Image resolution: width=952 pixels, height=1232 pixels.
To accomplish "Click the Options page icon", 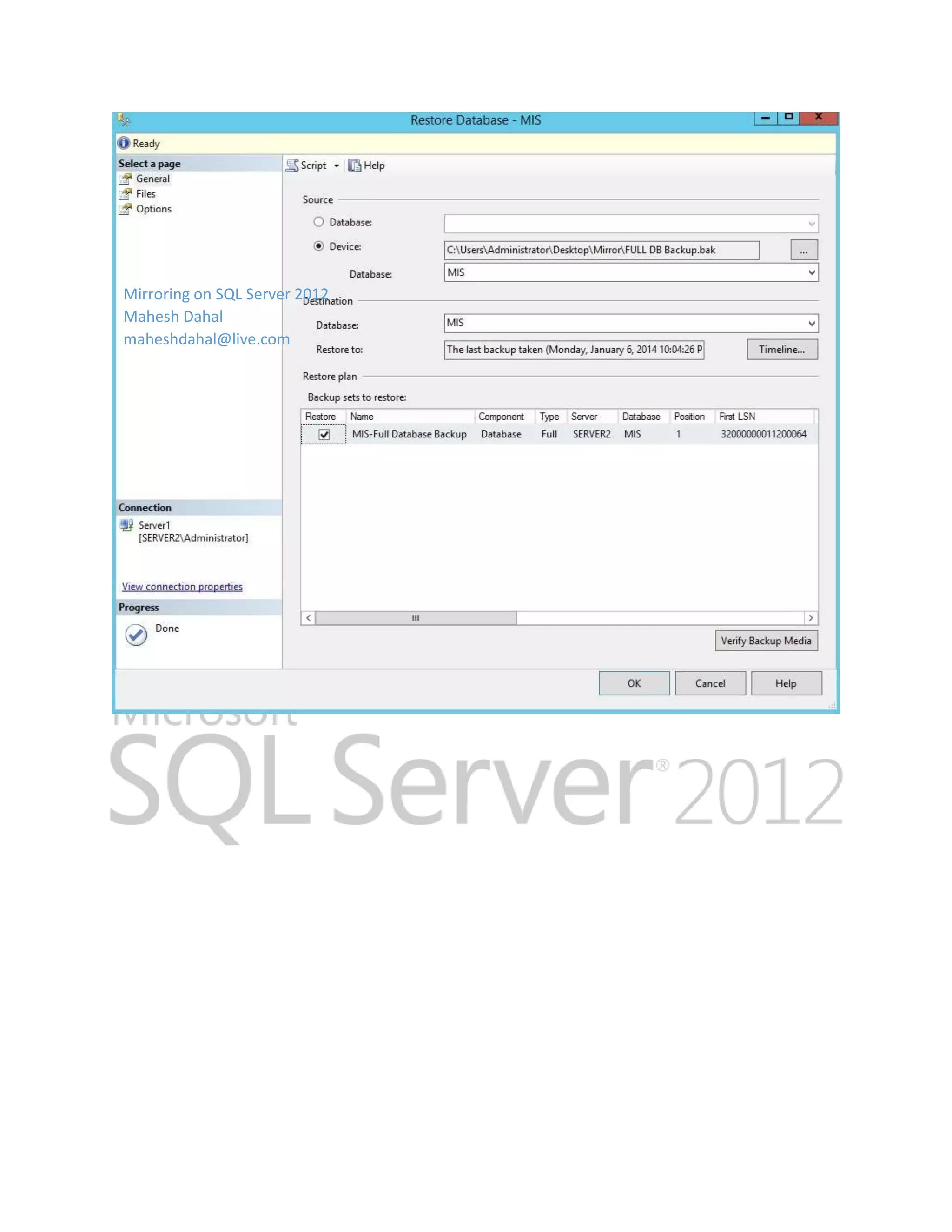I will (125, 209).
